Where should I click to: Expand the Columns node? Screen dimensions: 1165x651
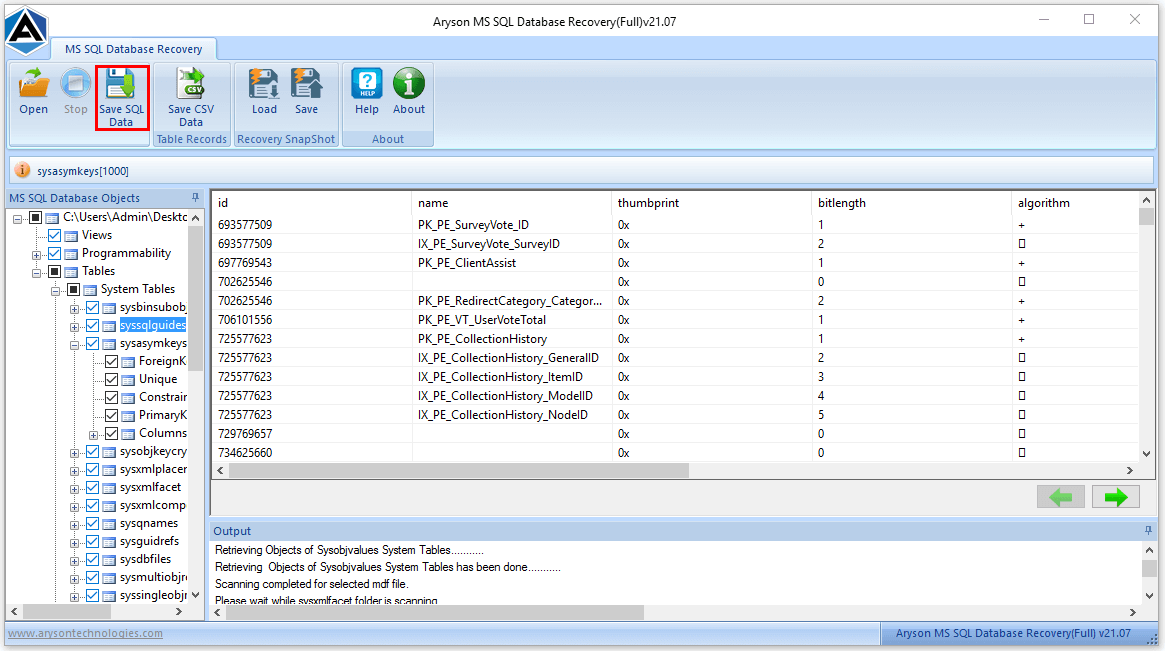[x=94, y=435]
